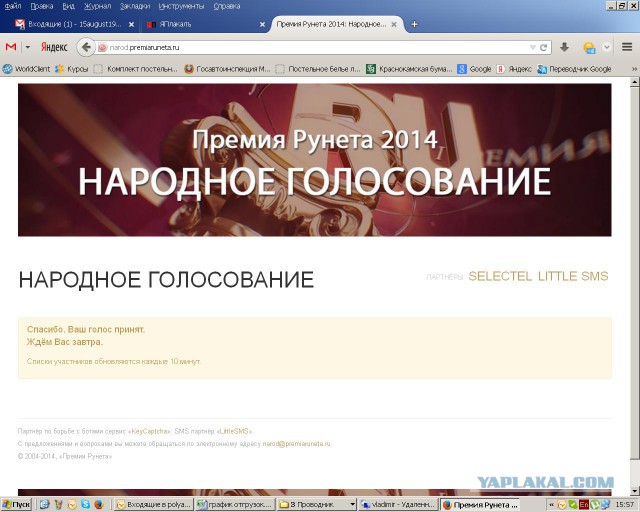Open the Вид menu
This screenshot has height=512, width=640.
tap(69, 6)
